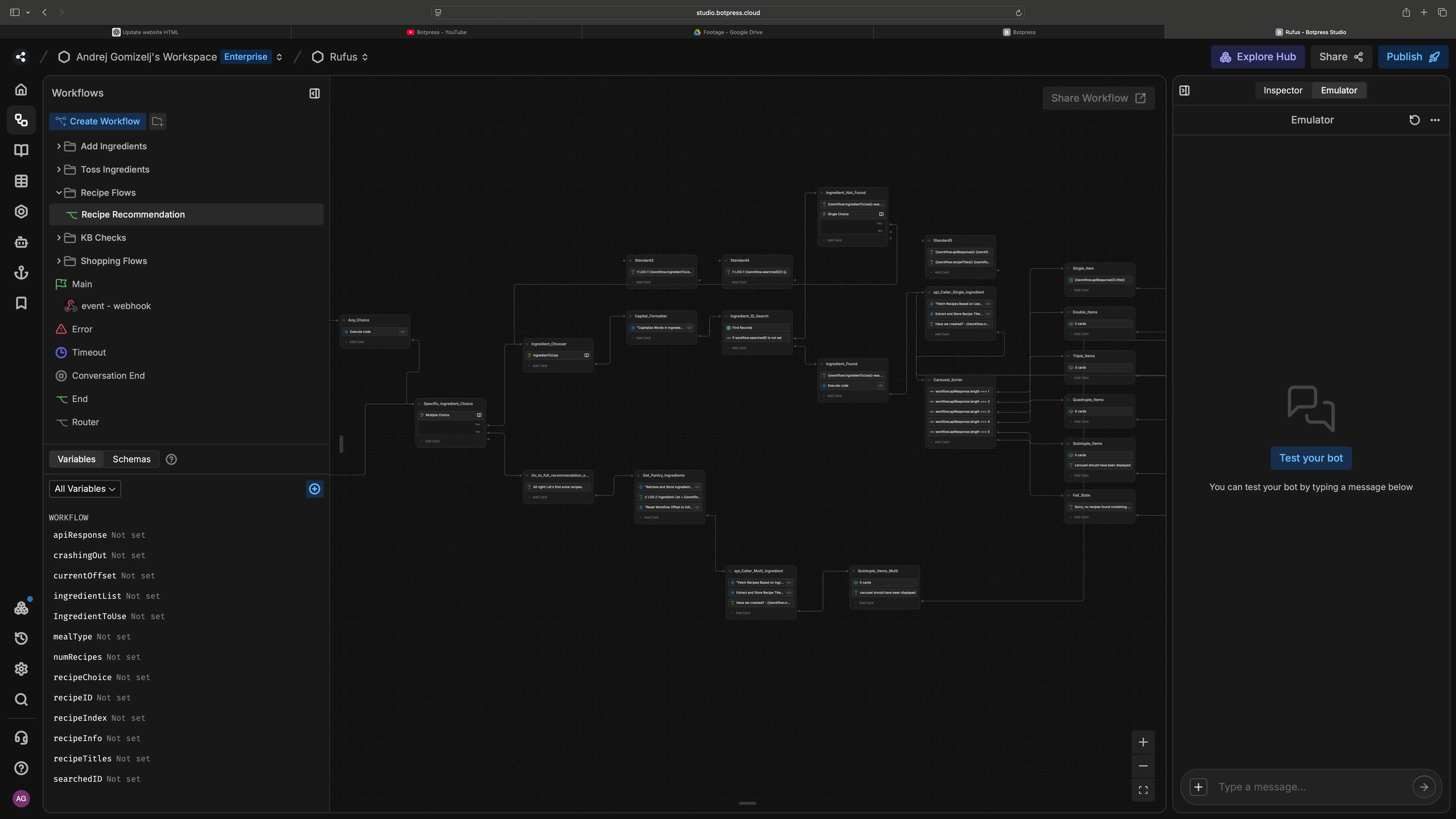Open Settings via the gear icon
The image size is (1456, 819).
(x=21, y=669)
